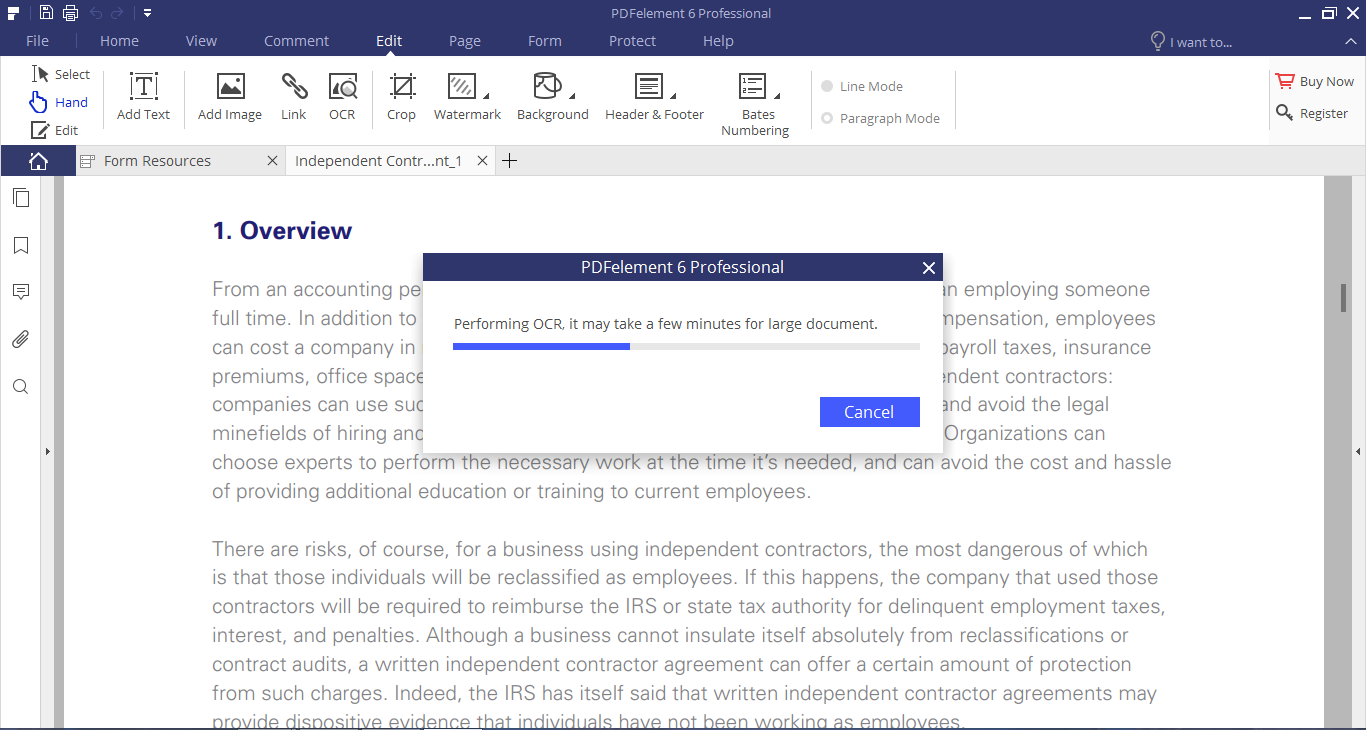This screenshot has height=730, width=1366.
Task: Expand the Bates Numbering dropdown arrow
Action: click(777, 96)
